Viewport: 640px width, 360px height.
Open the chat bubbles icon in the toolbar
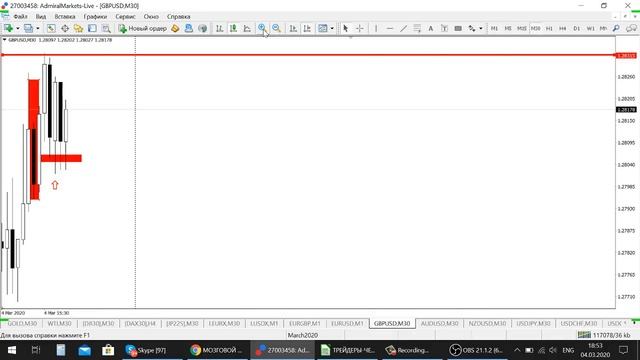coord(631,28)
